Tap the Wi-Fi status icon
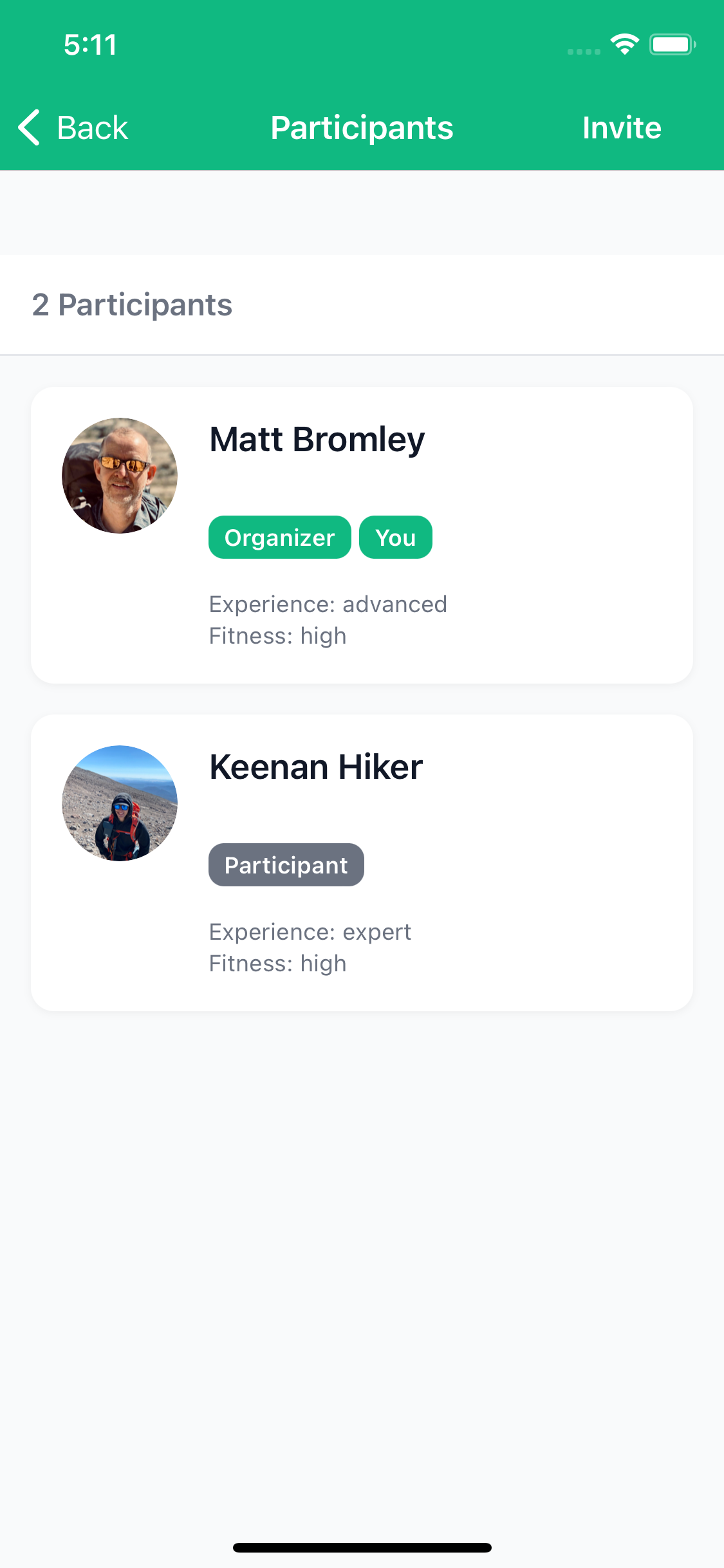Viewport: 724px width, 1568px height. 624,44
